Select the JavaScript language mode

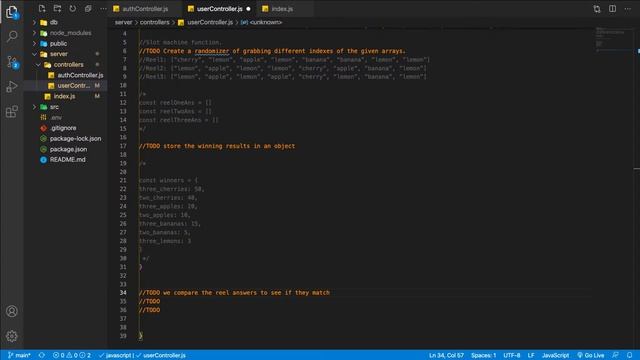click(x=555, y=355)
